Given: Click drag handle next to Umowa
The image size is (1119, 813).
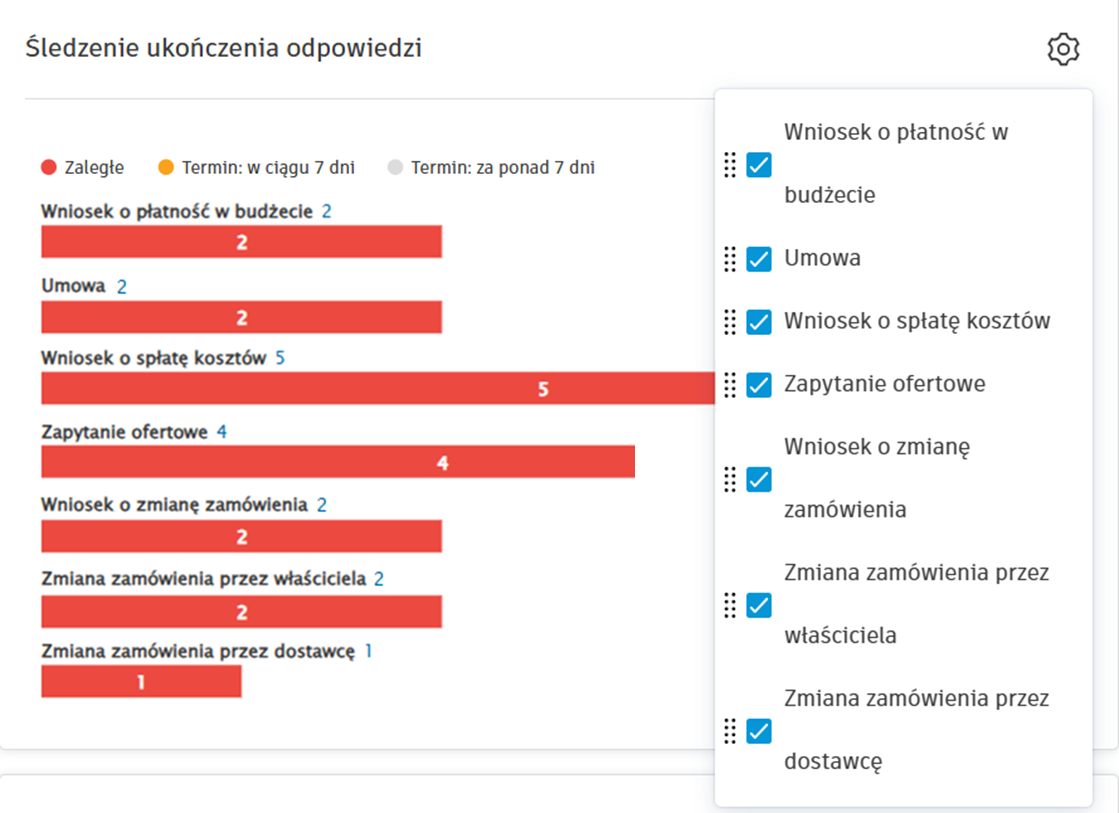Looking at the screenshot, I should pos(730,259).
